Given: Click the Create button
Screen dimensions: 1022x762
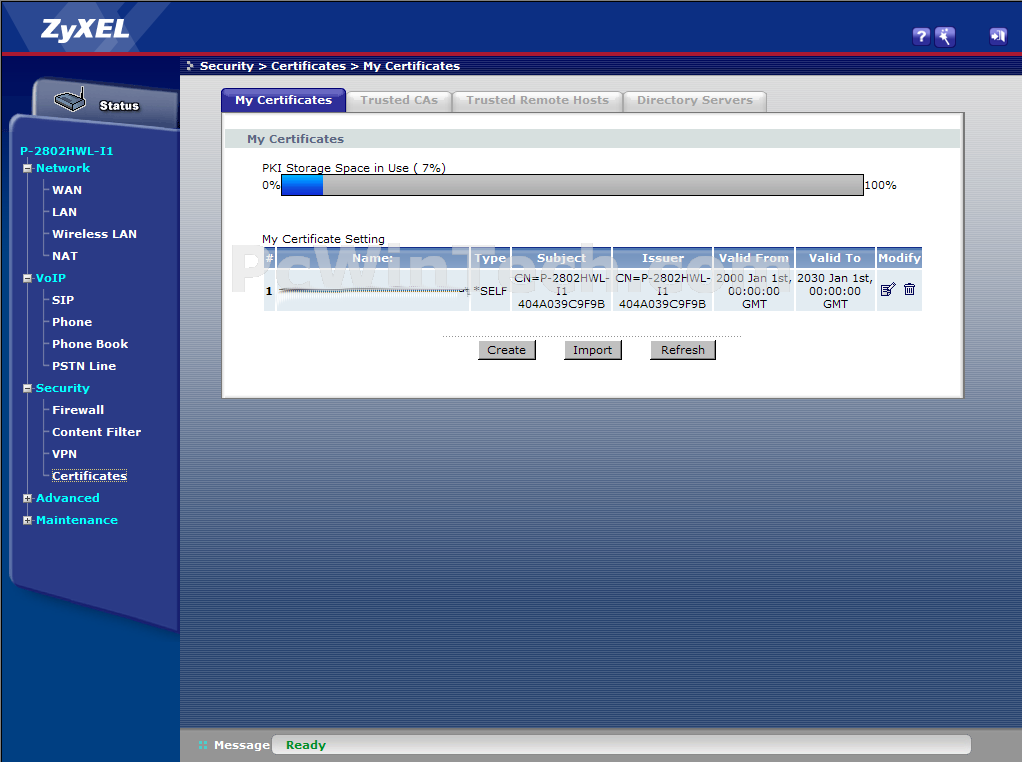Looking at the screenshot, I should tap(506, 350).
